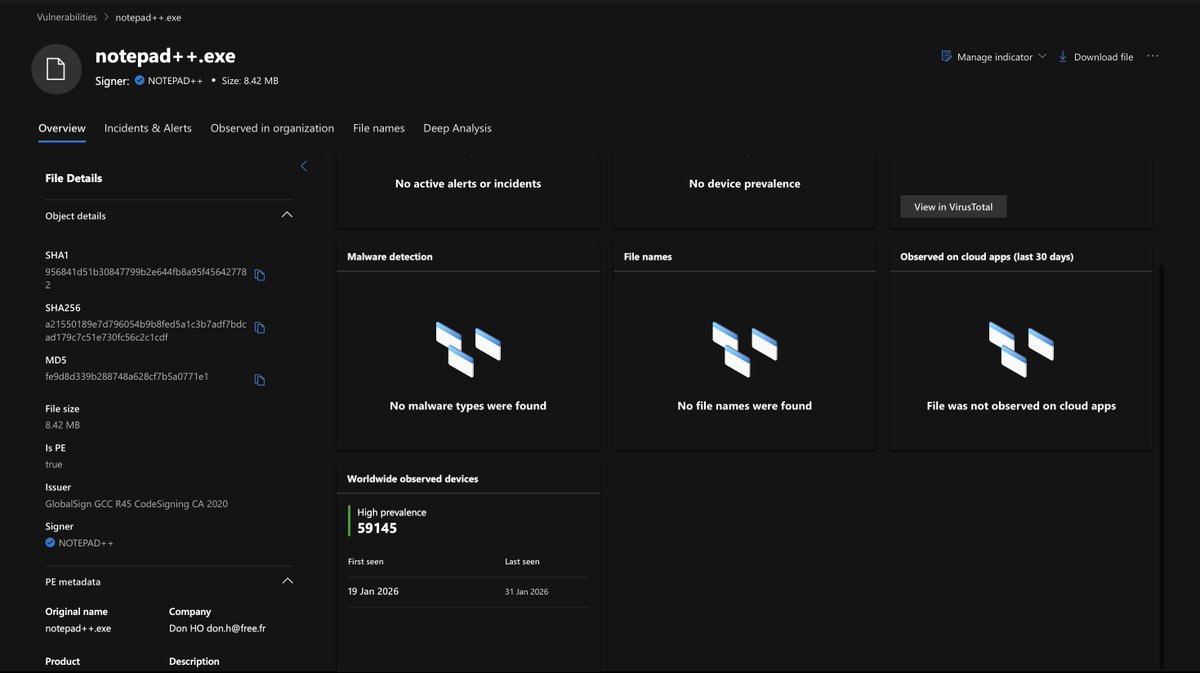Click the vertical scrollbar on the right
Screen dimensions: 1200x673
1161,465
